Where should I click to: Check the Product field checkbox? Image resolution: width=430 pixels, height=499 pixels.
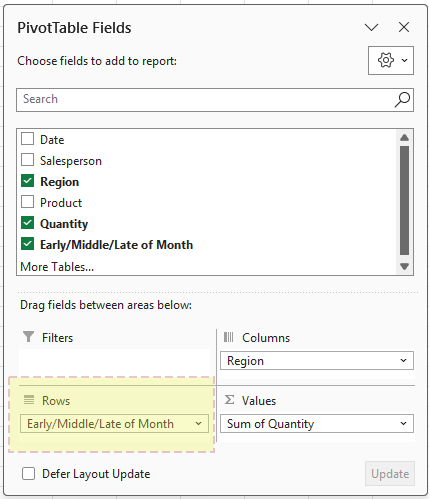coord(27,202)
